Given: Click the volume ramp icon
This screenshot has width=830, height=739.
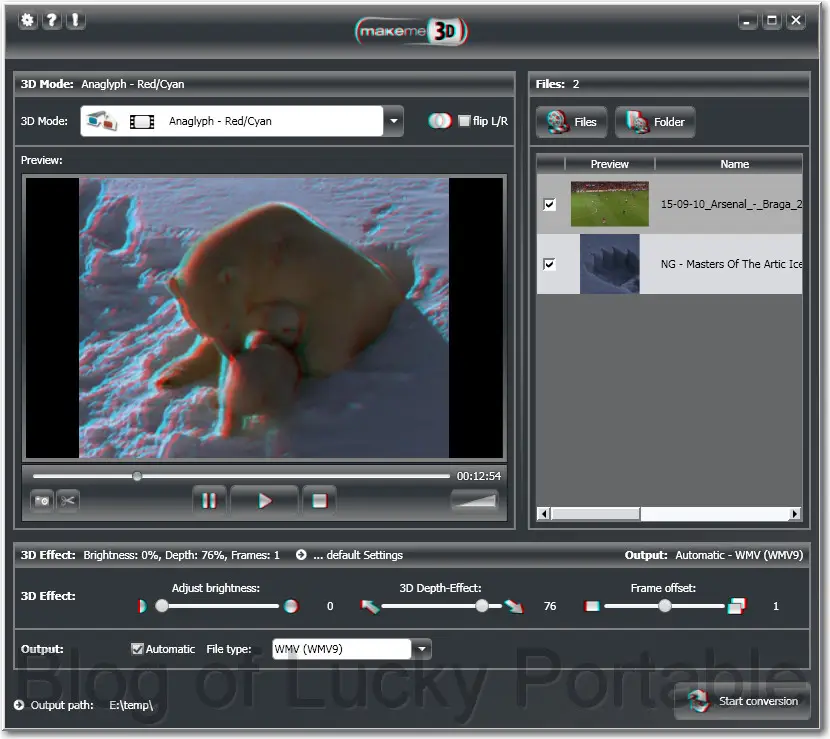Looking at the screenshot, I should click(474, 501).
